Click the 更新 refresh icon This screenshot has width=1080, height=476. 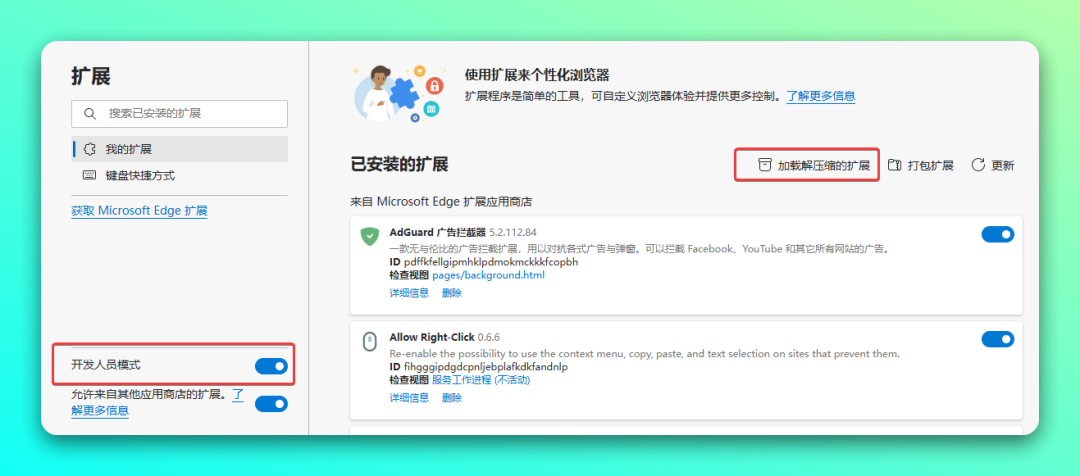tap(978, 165)
